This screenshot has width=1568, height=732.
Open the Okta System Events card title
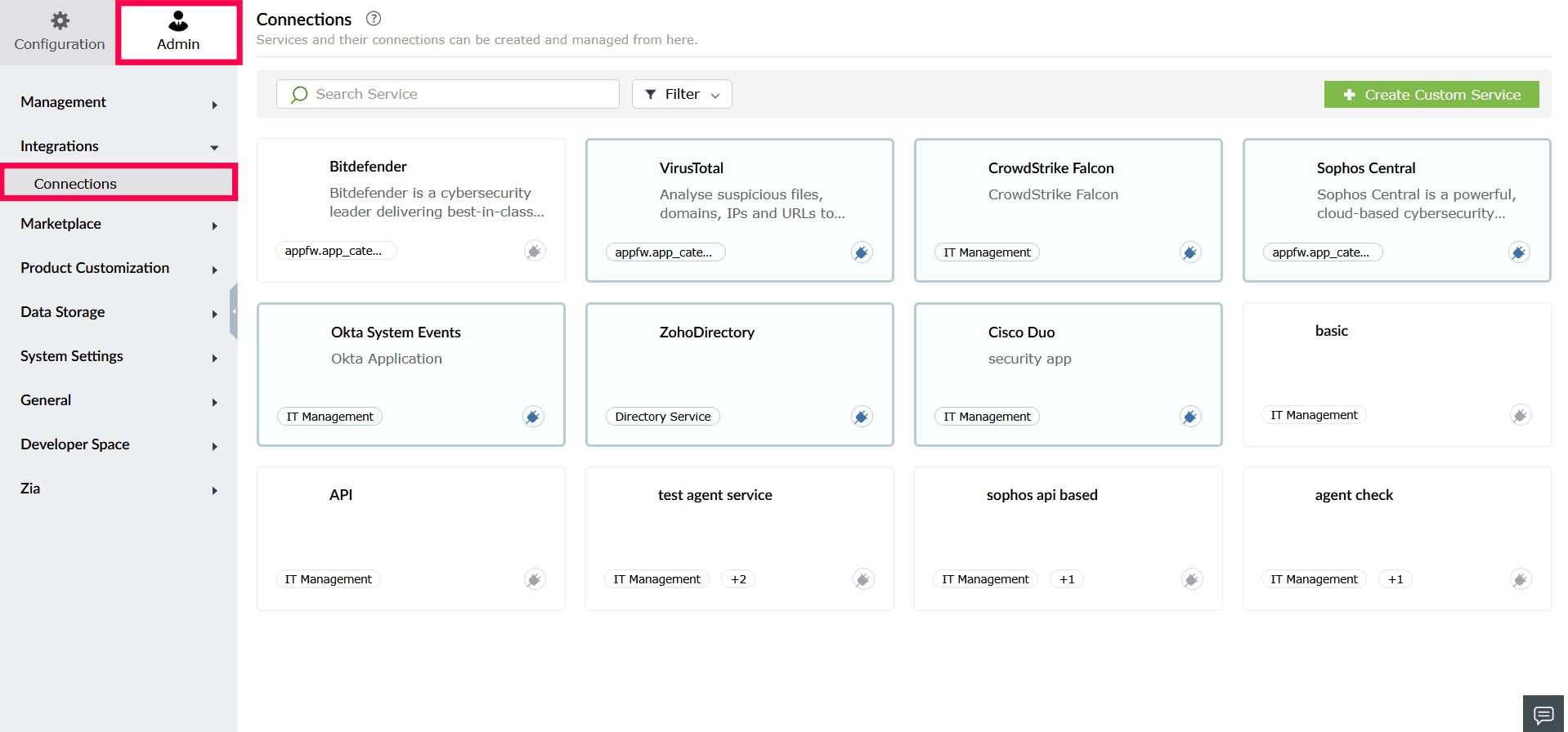point(396,333)
